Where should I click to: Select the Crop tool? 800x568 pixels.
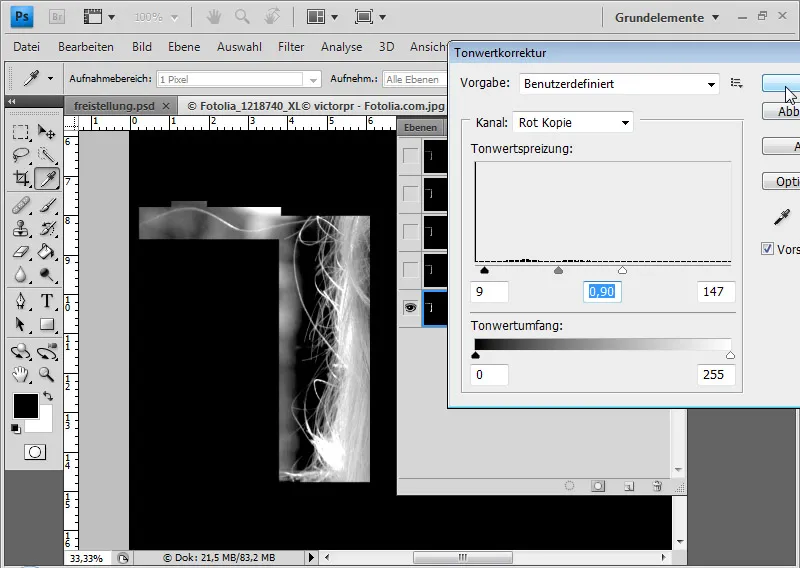(20, 179)
